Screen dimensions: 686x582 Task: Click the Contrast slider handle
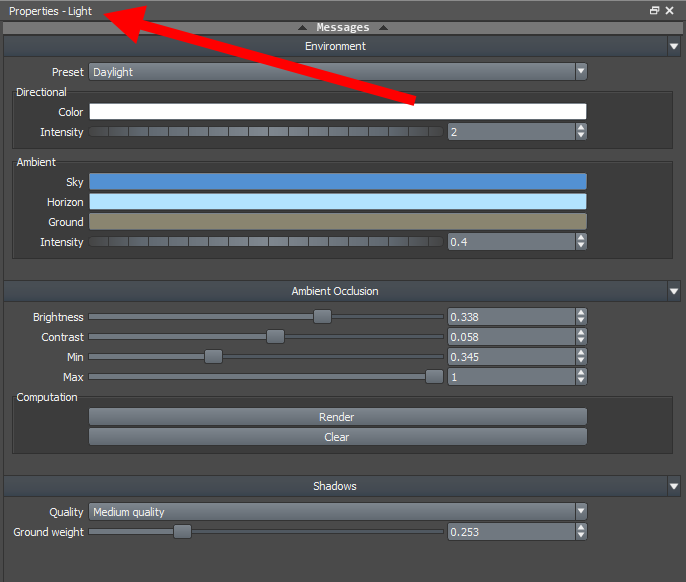click(x=275, y=337)
